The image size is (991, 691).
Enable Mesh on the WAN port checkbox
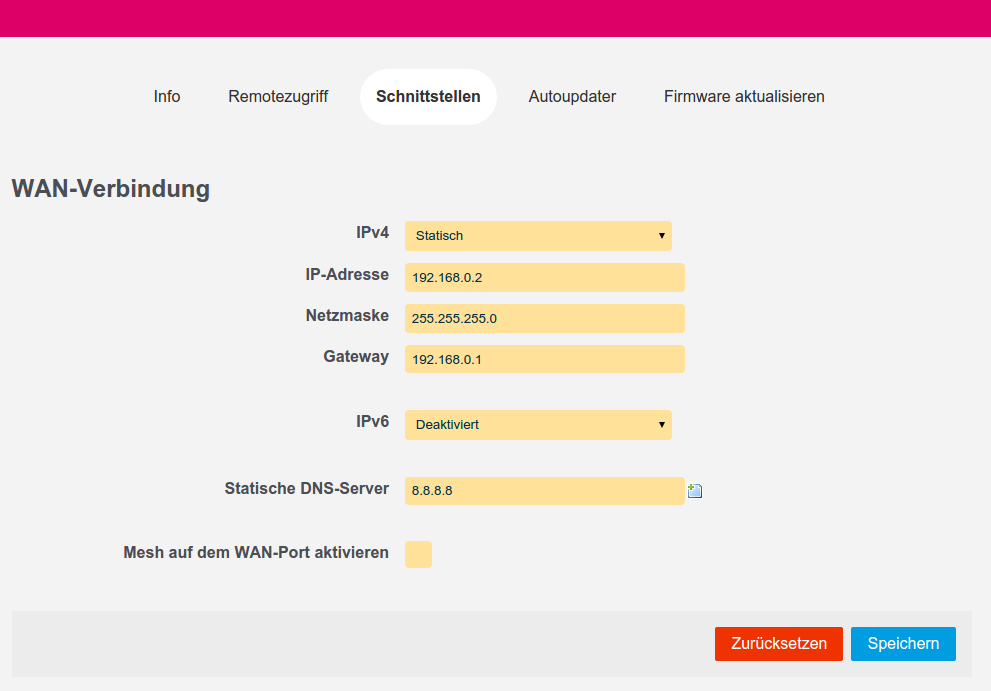[418, 554]
